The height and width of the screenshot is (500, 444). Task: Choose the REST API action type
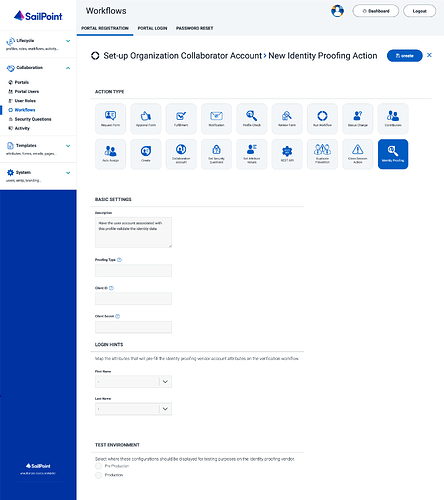click(x=287, y=154)
